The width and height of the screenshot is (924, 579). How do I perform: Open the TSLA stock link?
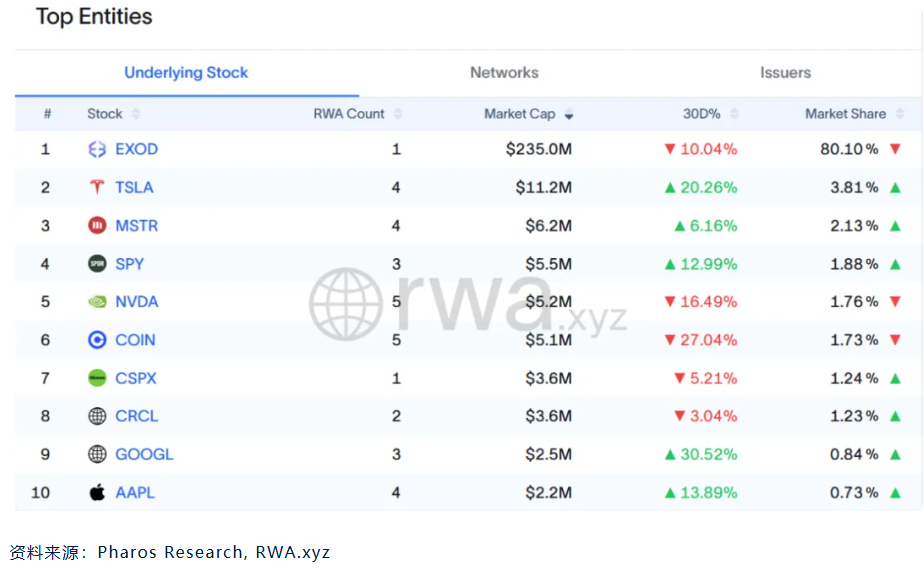134,188
